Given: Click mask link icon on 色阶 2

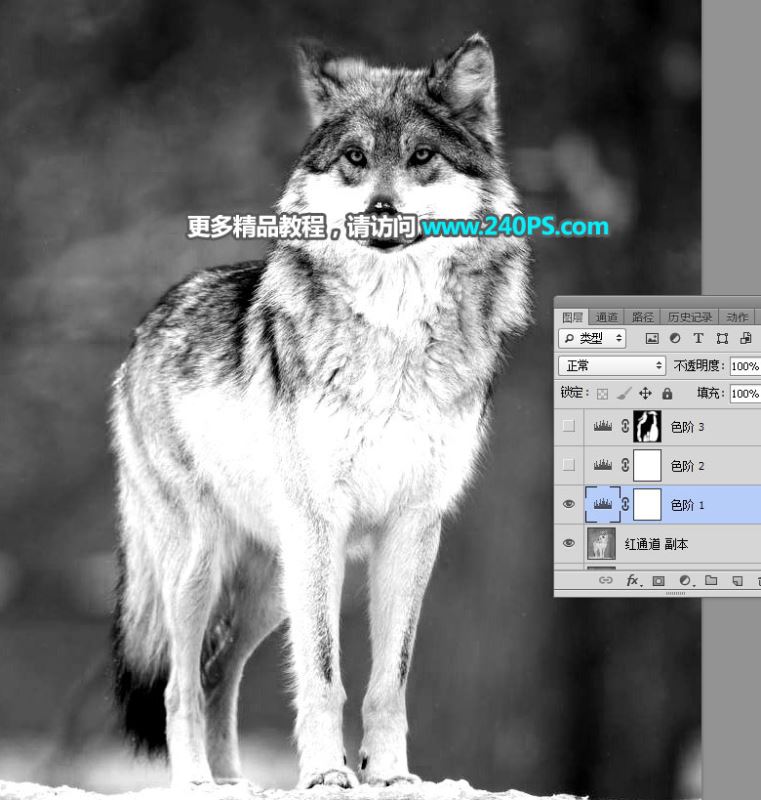Looking at the screenshot, I should (x=625, y=465).
